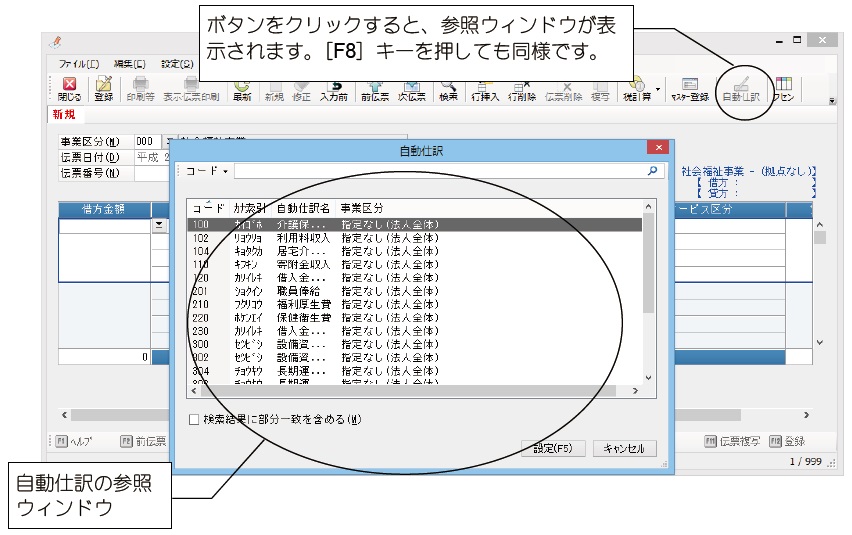Click the キャンセル button
Image resolution: width=852 pixels, height=535 pixels.
(624, 448)
